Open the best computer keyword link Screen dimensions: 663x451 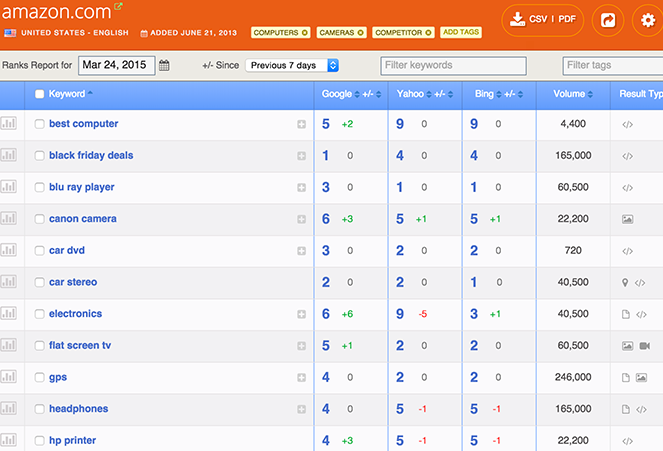[x=83, y=124]
